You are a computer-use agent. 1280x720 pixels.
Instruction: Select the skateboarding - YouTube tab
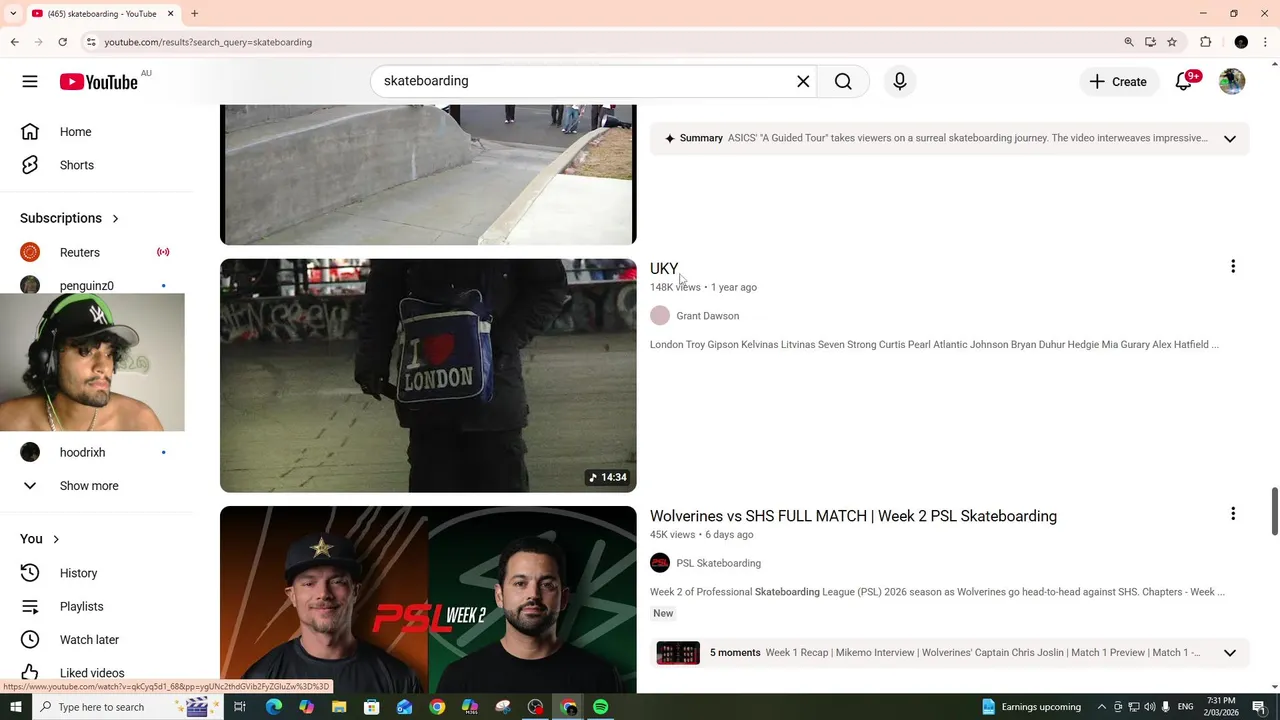[102, 14]
